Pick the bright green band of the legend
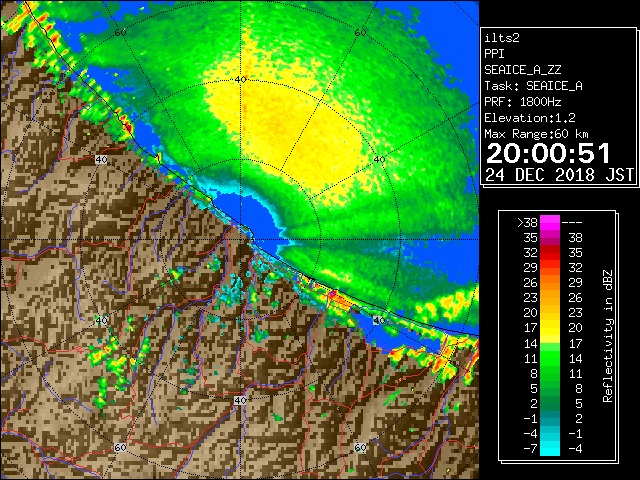The width and height of the screenshot is (640, 480). pos(550,358)
